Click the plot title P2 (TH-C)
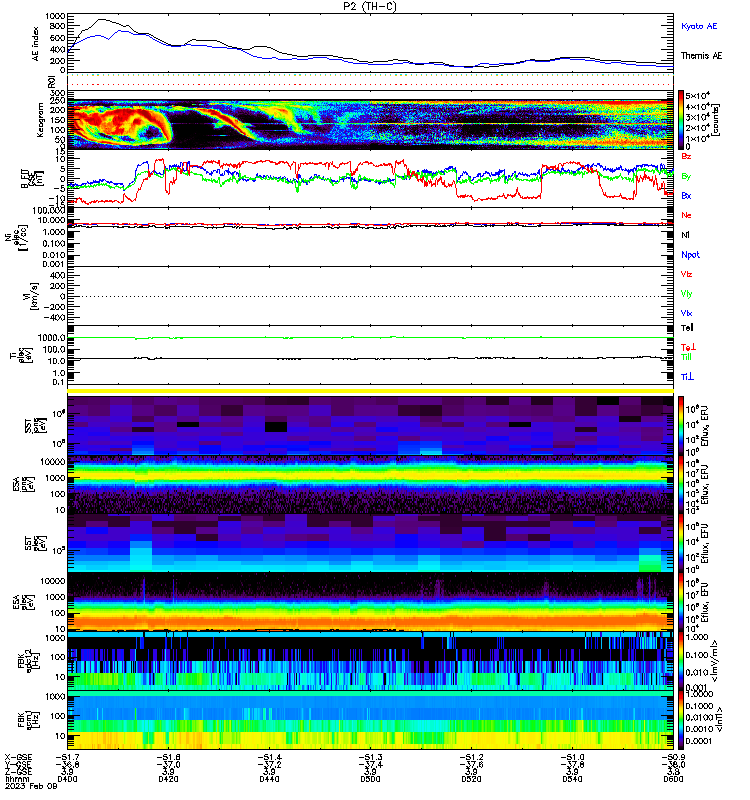The width and height of the screenshot is (750, 800). point(370,6)
